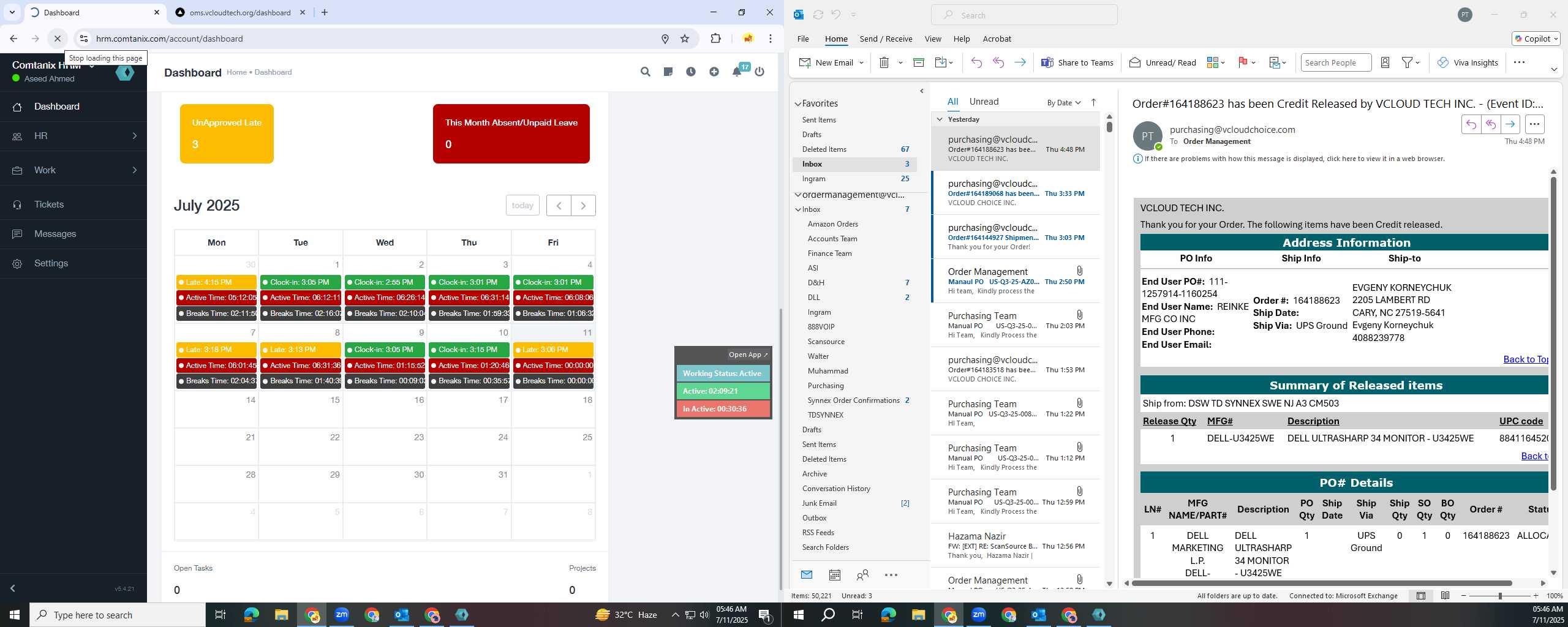Image resolution: width=1568 pixels, height=627 pixels.
Task: Click Viva Insights button
Action: [1467, 62]
